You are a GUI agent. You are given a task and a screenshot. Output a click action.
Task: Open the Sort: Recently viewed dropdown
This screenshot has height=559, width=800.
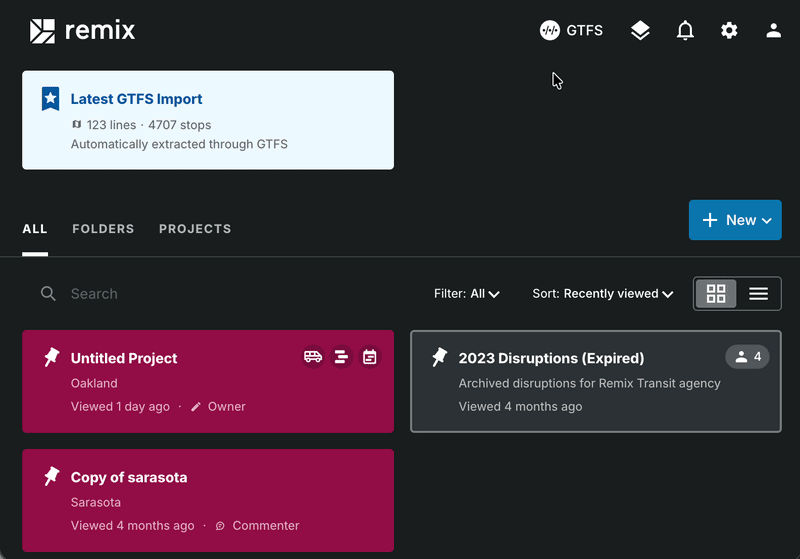pyautogui.click(x=603, y=294)
